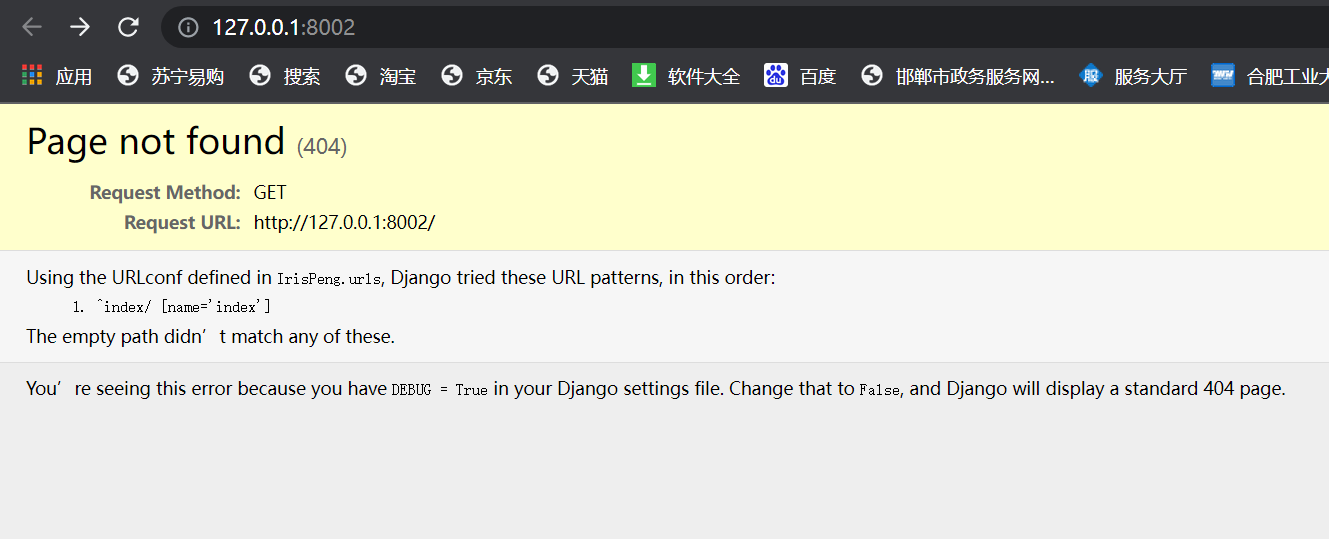Click the globe icon beside 邯郸市政务服务网
Screen dimensions: 1329x539
(x=872, y=75)
